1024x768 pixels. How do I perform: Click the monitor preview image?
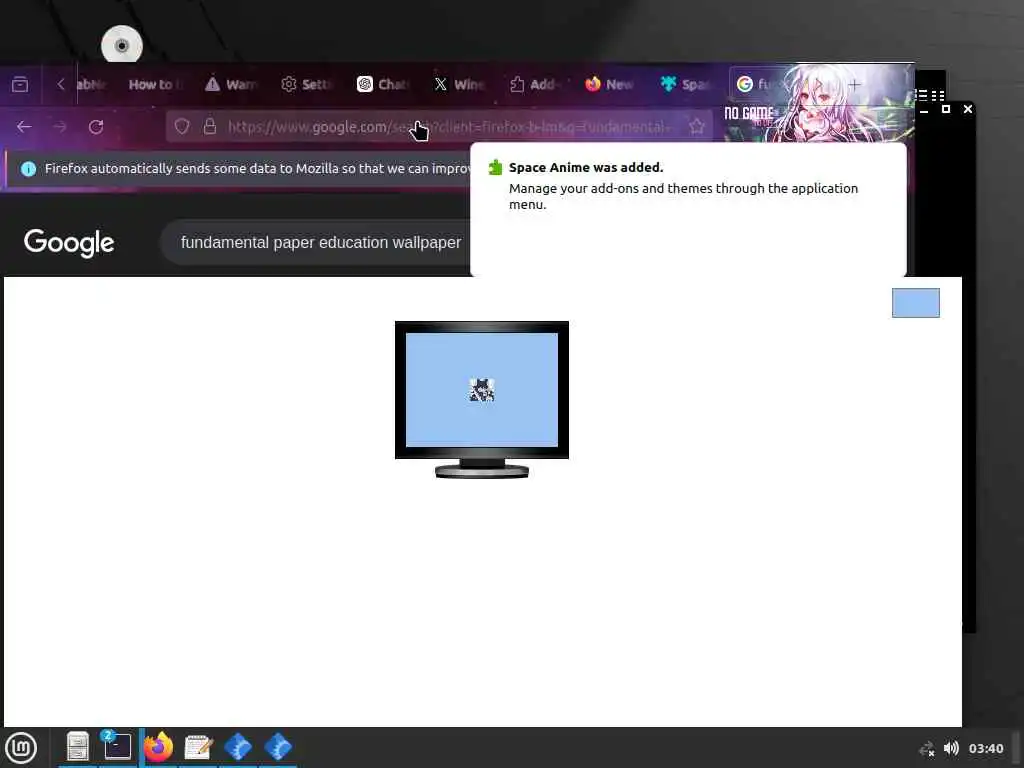pos(482,400)
